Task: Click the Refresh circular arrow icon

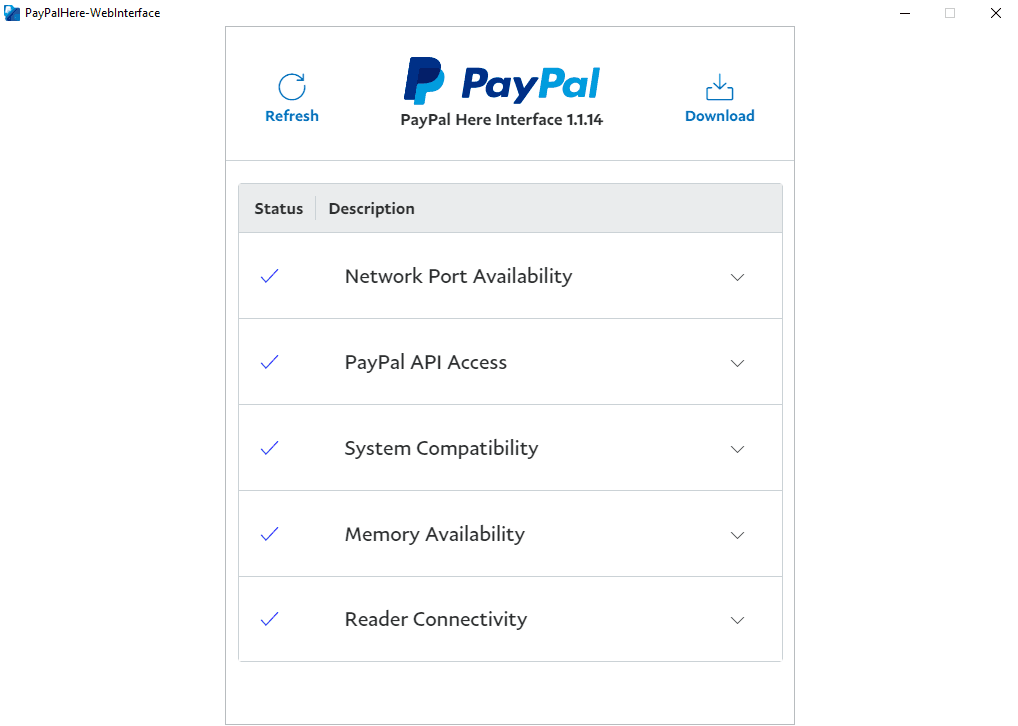Action: click(x=291, y=84)
